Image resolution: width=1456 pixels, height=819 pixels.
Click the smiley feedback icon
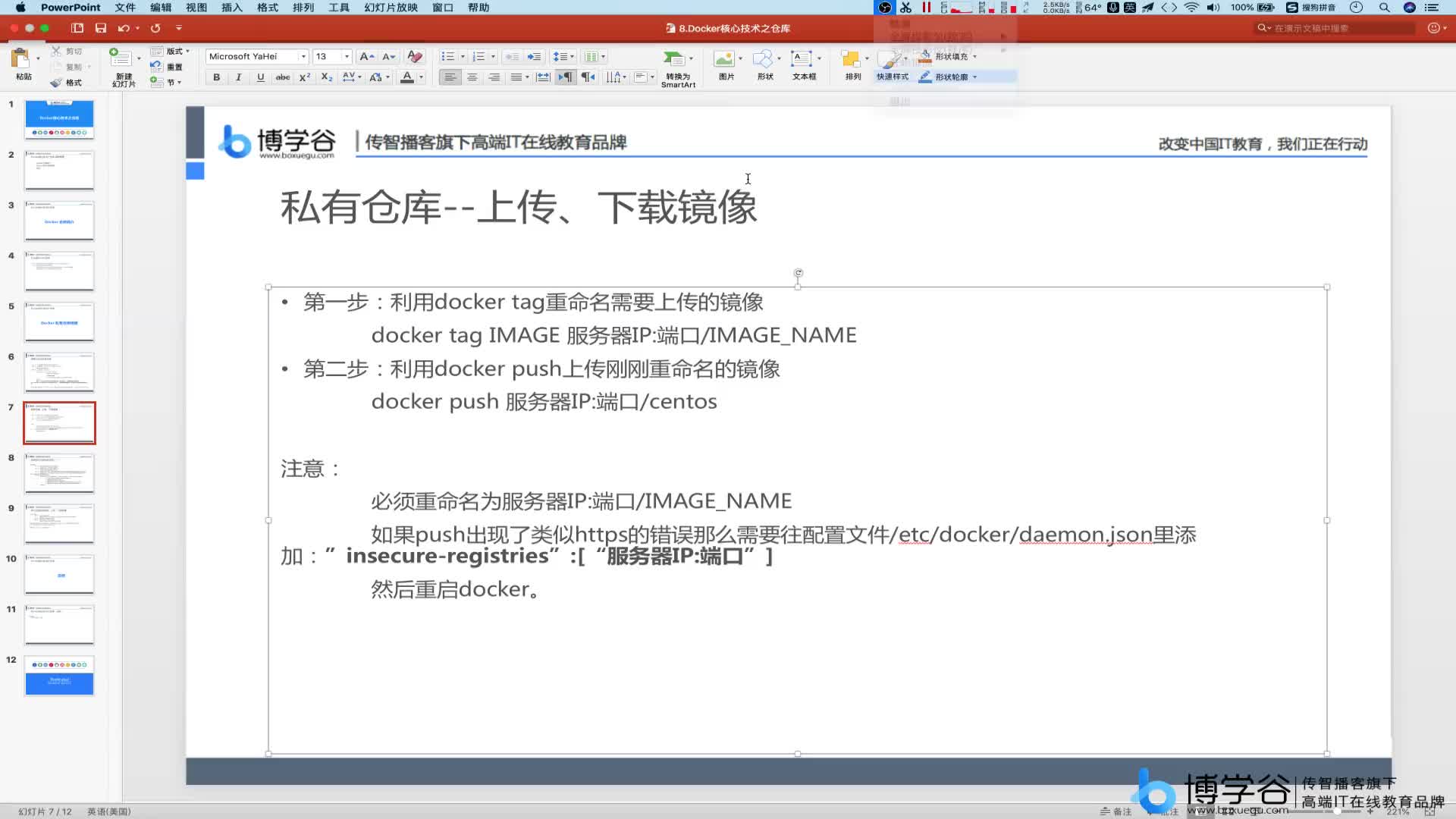(1433, 28)
